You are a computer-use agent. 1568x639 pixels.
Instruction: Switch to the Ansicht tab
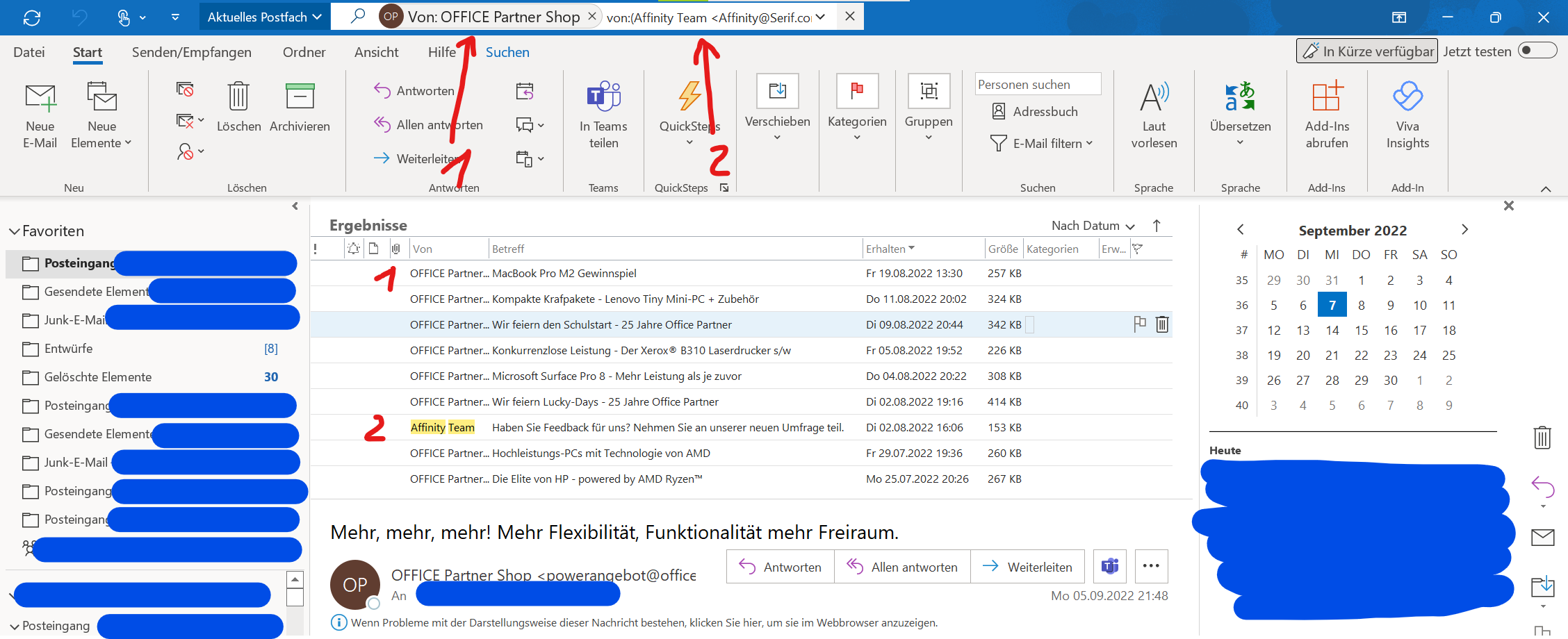(376, 52)
